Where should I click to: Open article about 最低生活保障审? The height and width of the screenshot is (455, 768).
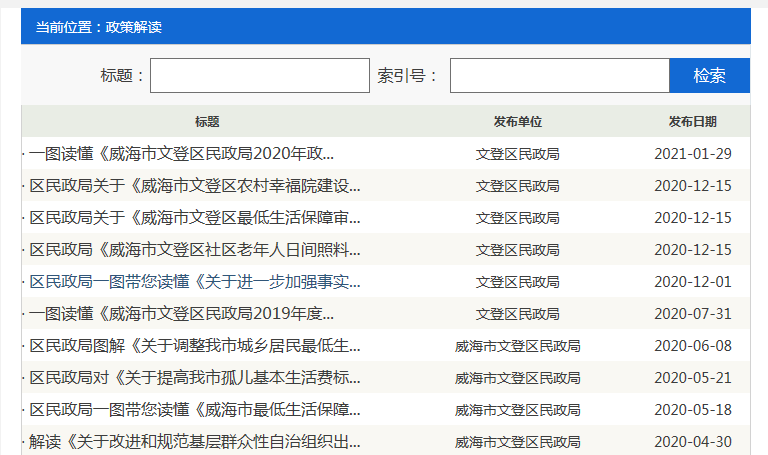pyautogui.click(x=195, y=218)
